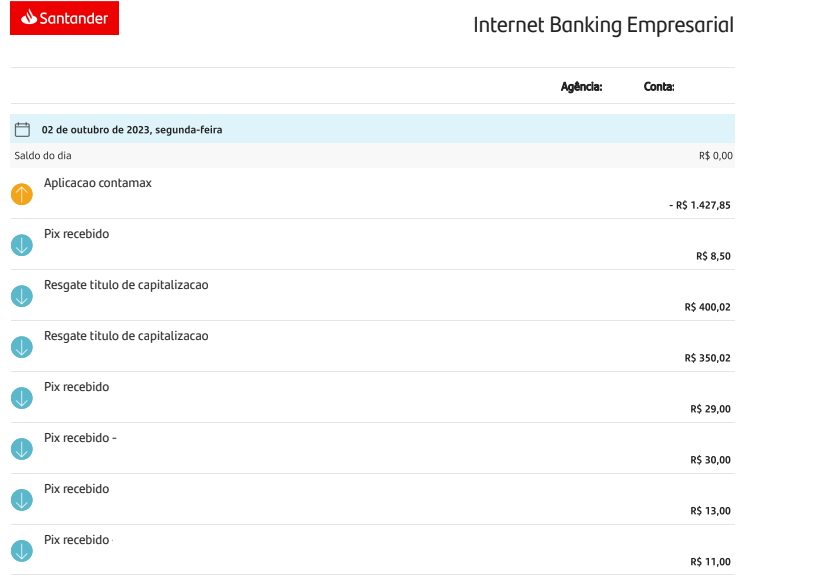Click the Conta label
Image resolution: width=837 pixels, height=588 pixels.
[659, 87]
